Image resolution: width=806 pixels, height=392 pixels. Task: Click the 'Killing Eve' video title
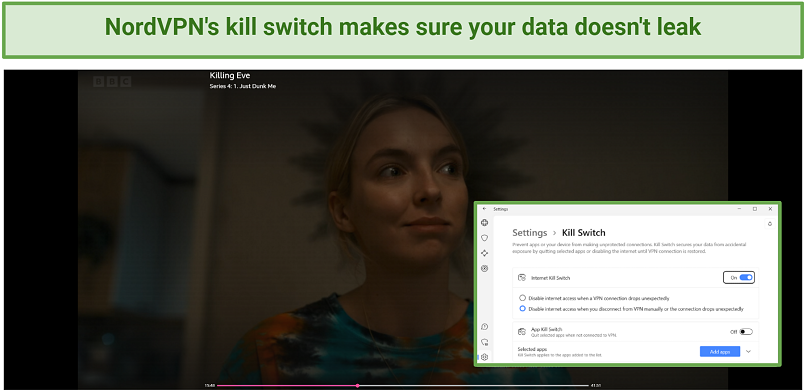pos(230,76)
